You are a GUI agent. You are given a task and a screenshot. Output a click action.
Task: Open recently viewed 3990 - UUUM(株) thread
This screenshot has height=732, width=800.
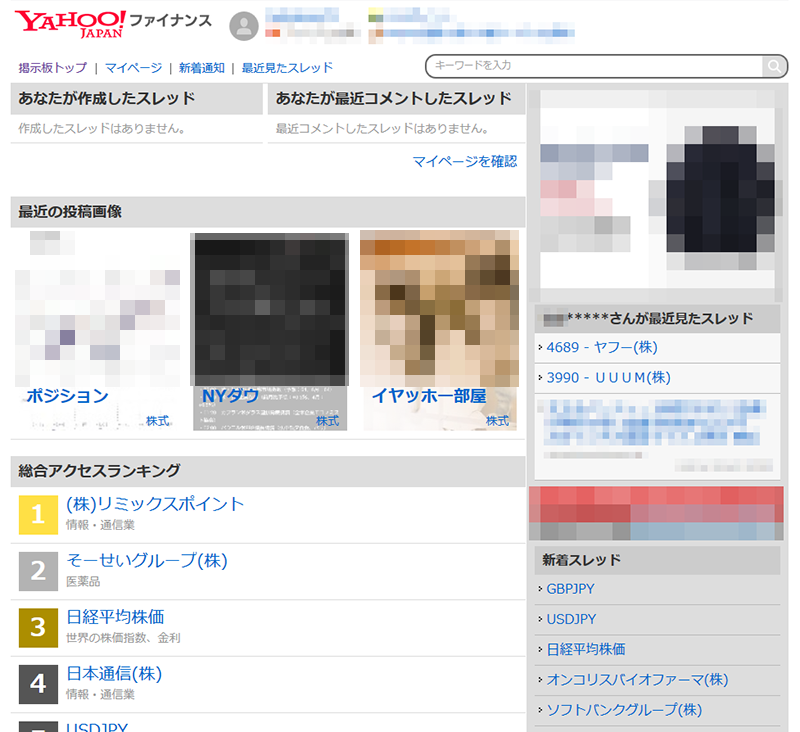[x=609, y=378]
